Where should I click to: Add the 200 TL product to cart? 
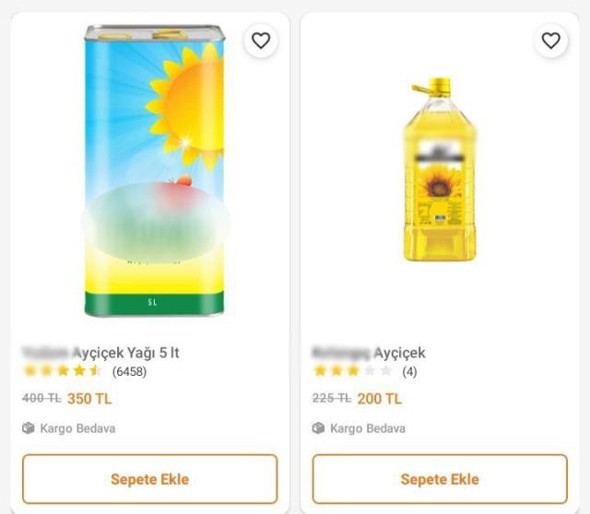[x=440, y=479]
